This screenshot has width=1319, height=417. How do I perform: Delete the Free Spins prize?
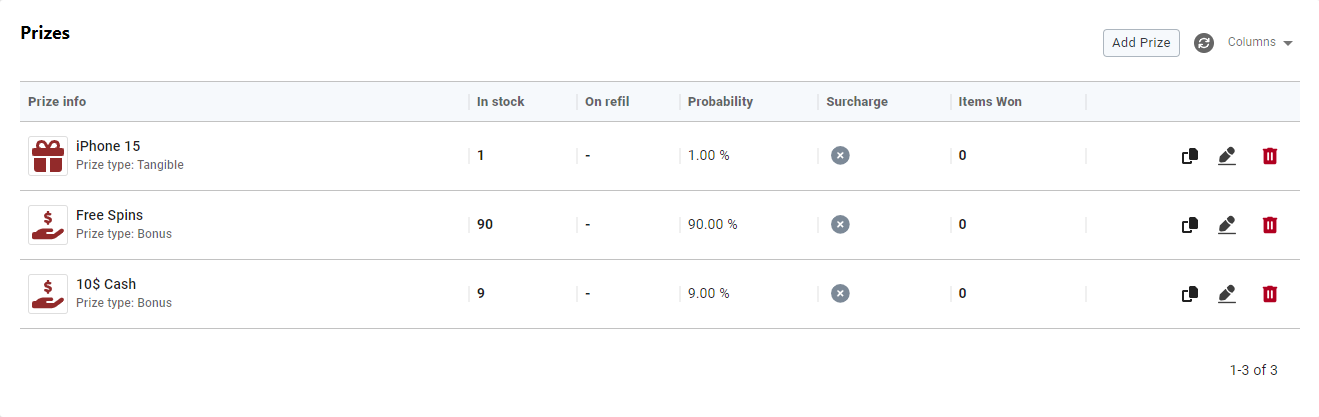(1269, 225)
